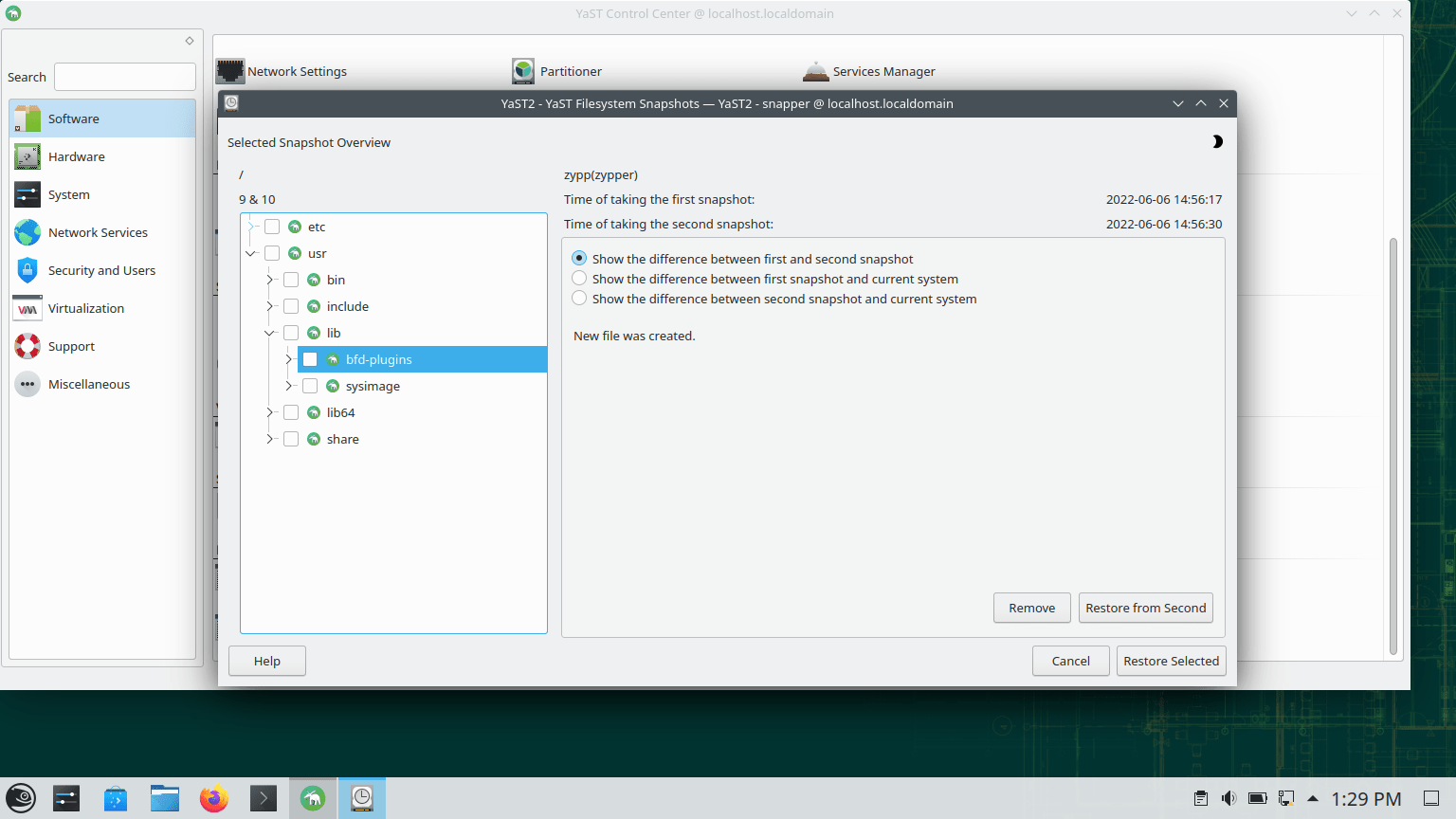Open System Settings from the taskbar
Viewport: 1456px width, 819px height.
tap(66, 798)
